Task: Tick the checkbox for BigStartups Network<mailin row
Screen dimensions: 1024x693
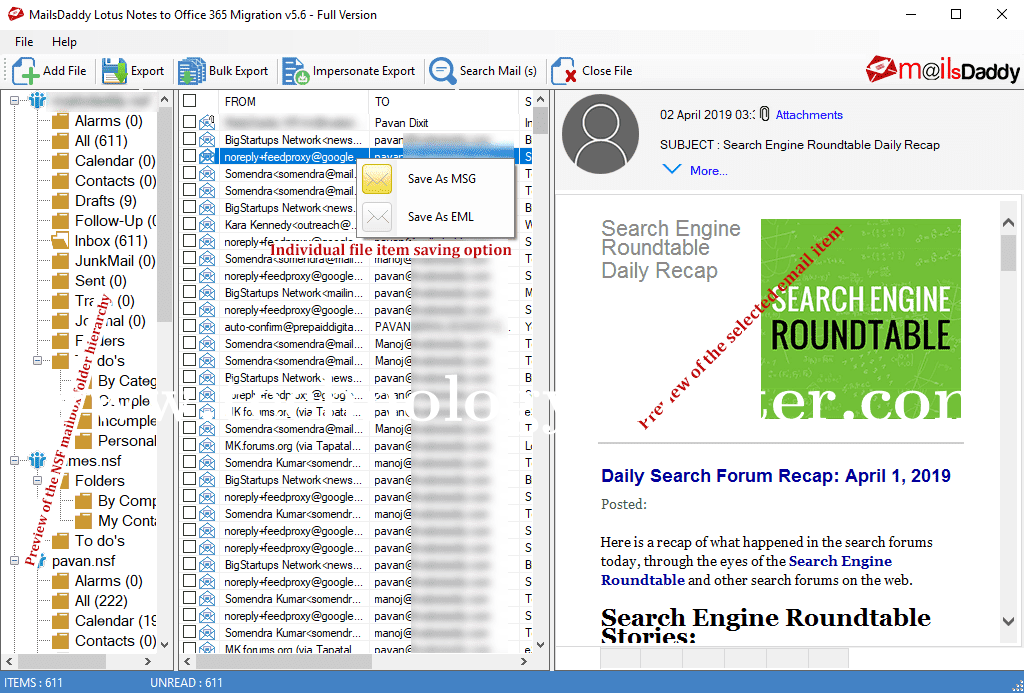Action: point(189,292)
